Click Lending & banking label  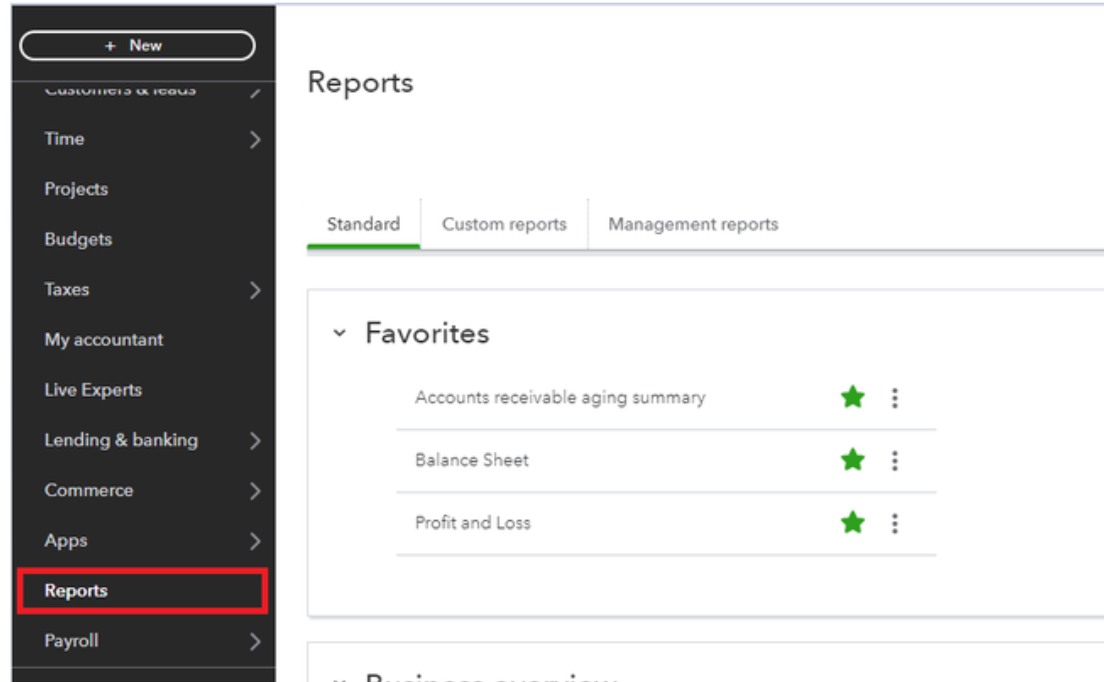pyautogui.click(x=121, y=441)
